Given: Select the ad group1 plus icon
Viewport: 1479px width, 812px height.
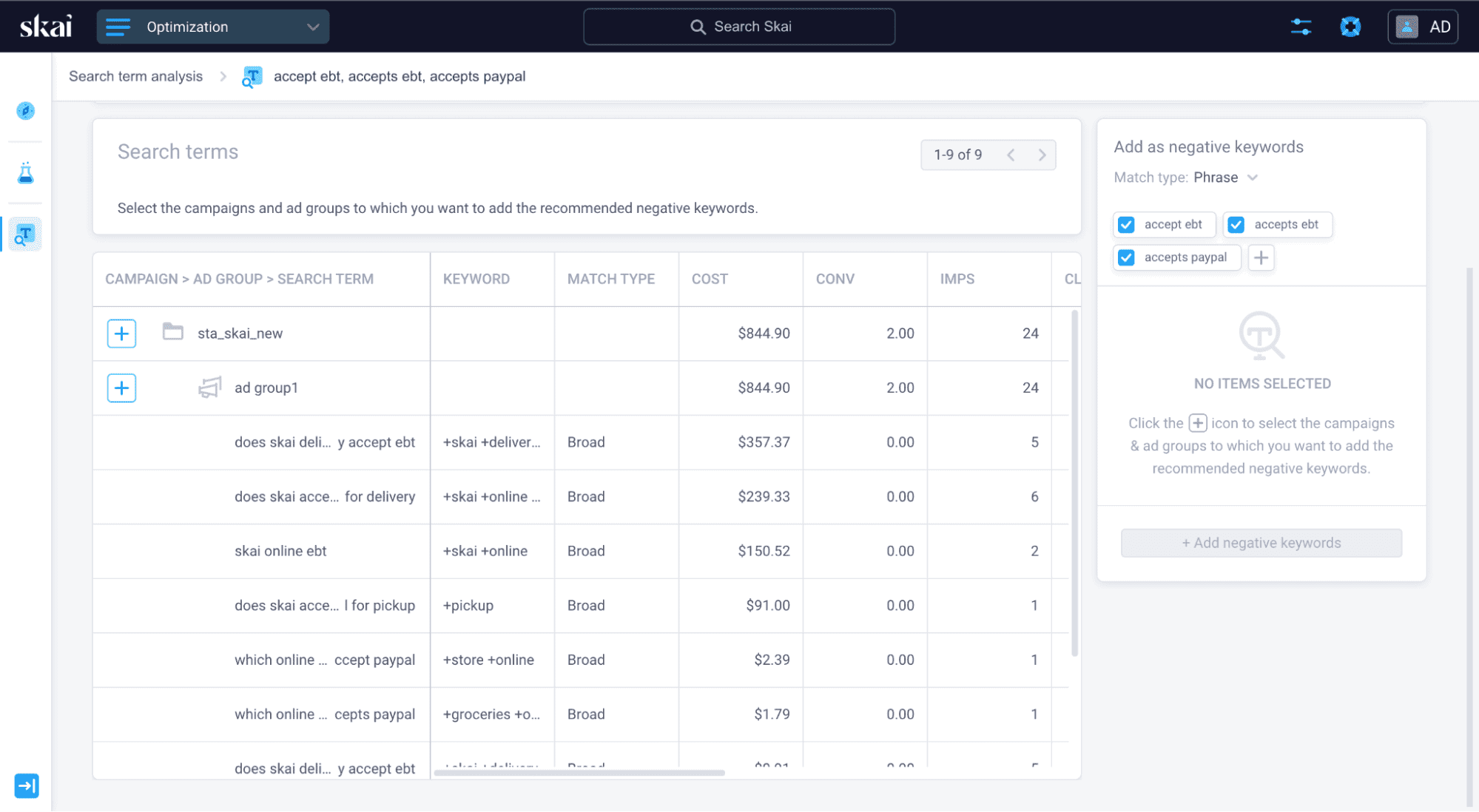Looking at the screenshot, I should click(121, 388).
